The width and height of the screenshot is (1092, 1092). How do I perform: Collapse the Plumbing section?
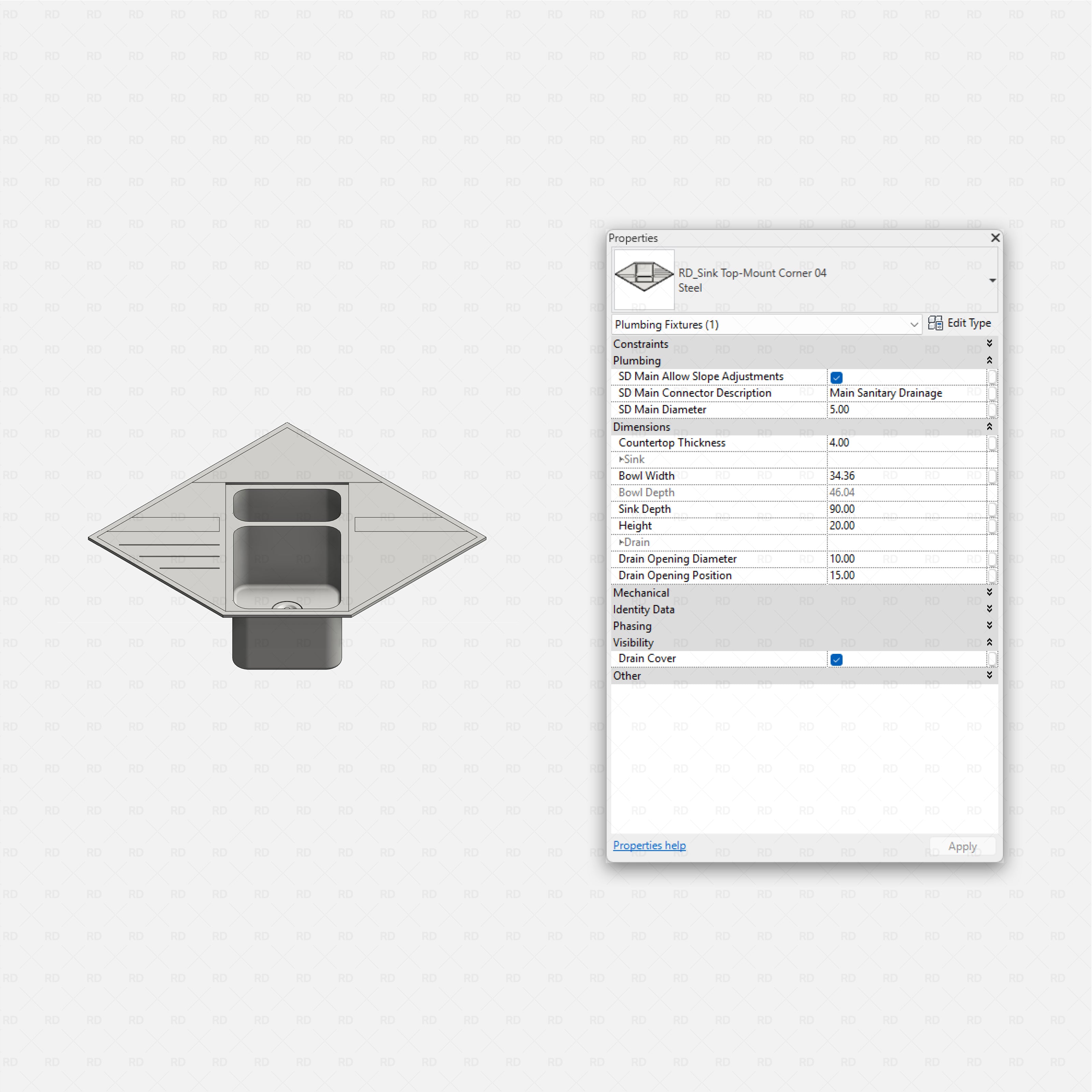pyautogui.click(x=989, y=360)
